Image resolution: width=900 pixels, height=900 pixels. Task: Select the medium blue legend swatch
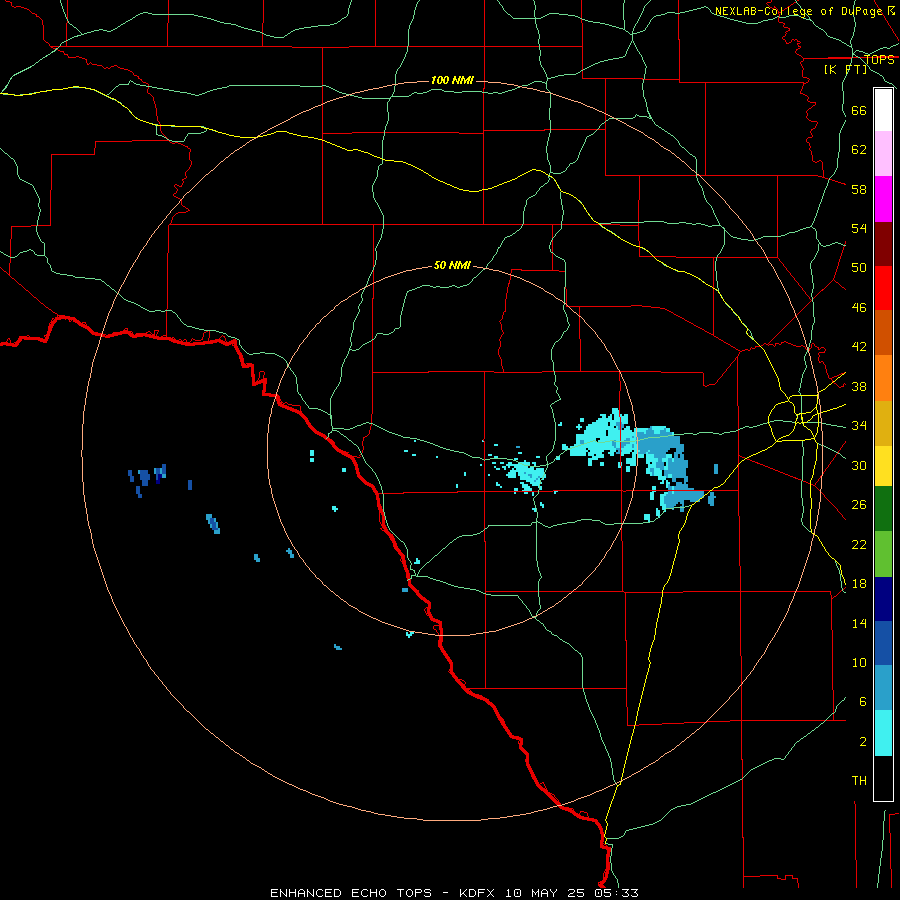pos(883,643)
